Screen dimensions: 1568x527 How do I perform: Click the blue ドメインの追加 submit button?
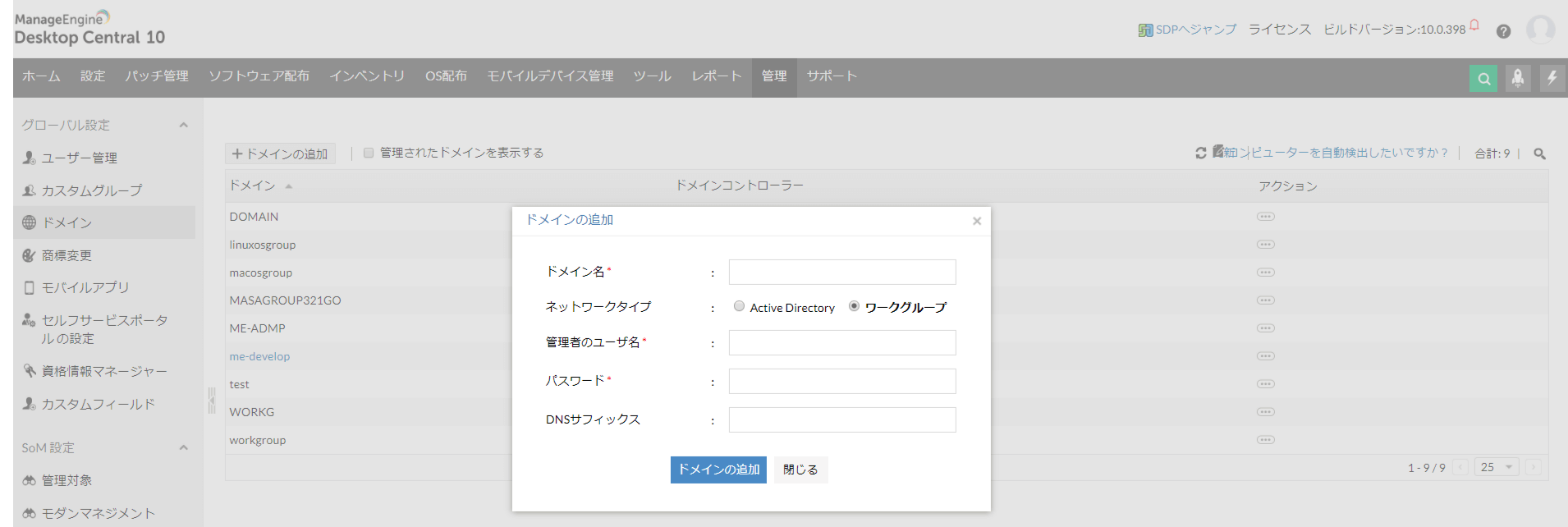(718, 470)
